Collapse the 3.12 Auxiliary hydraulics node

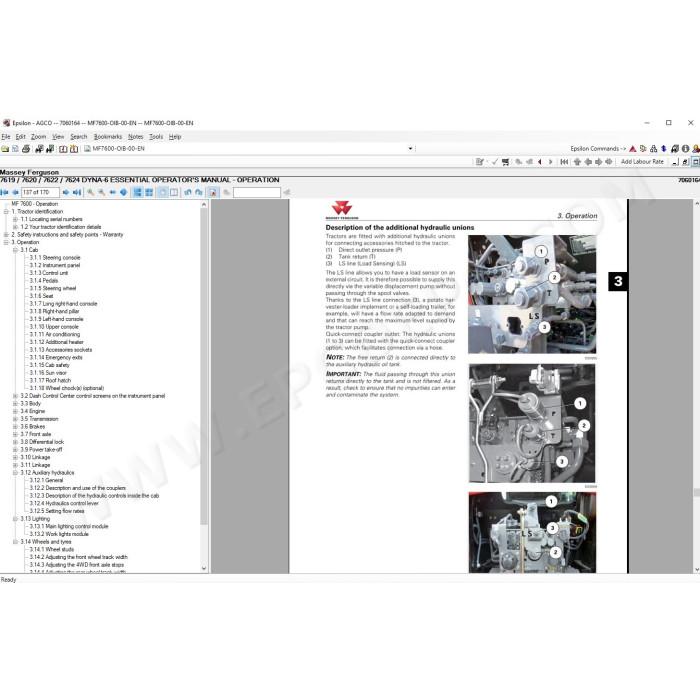[15, 473]
